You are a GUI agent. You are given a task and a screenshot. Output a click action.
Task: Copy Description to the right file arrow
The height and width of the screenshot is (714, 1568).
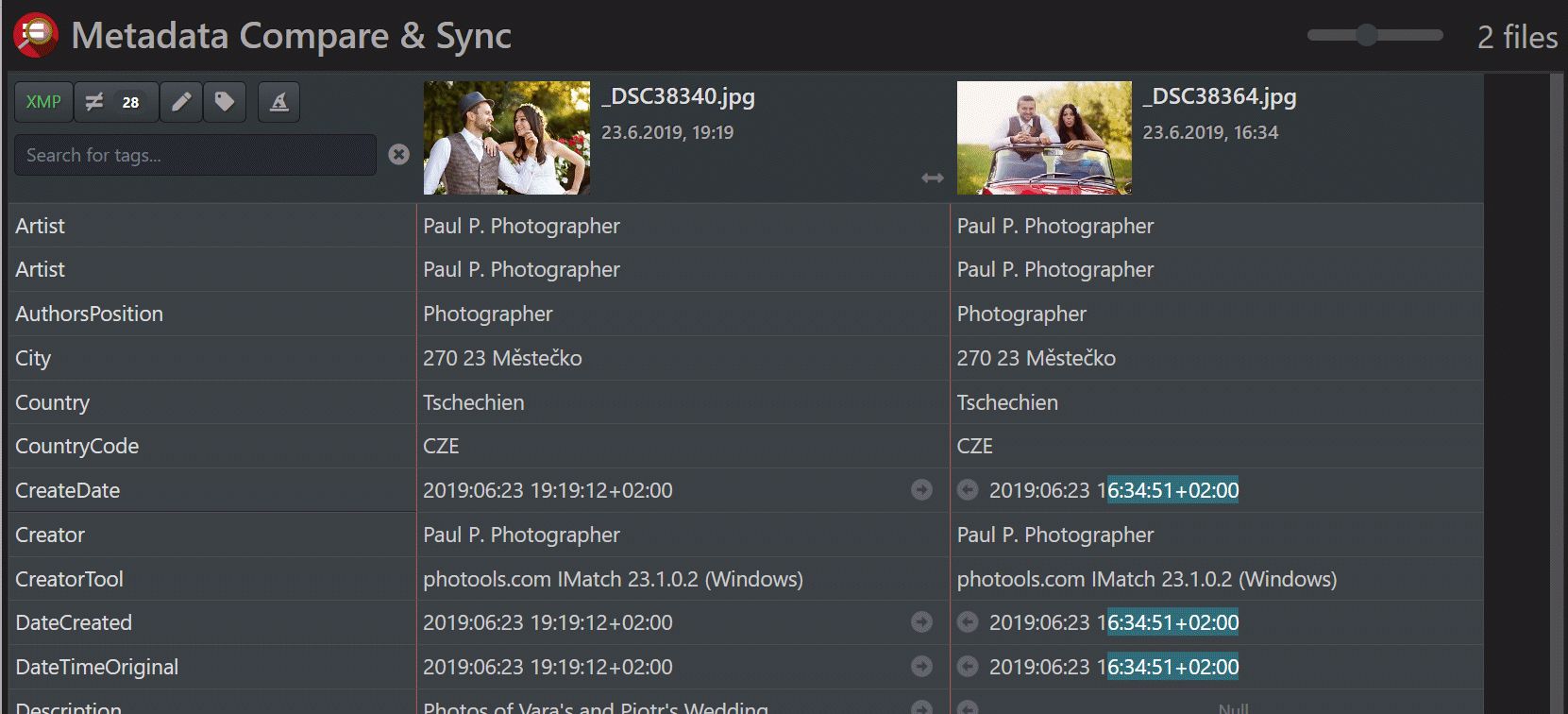point(921,707)
